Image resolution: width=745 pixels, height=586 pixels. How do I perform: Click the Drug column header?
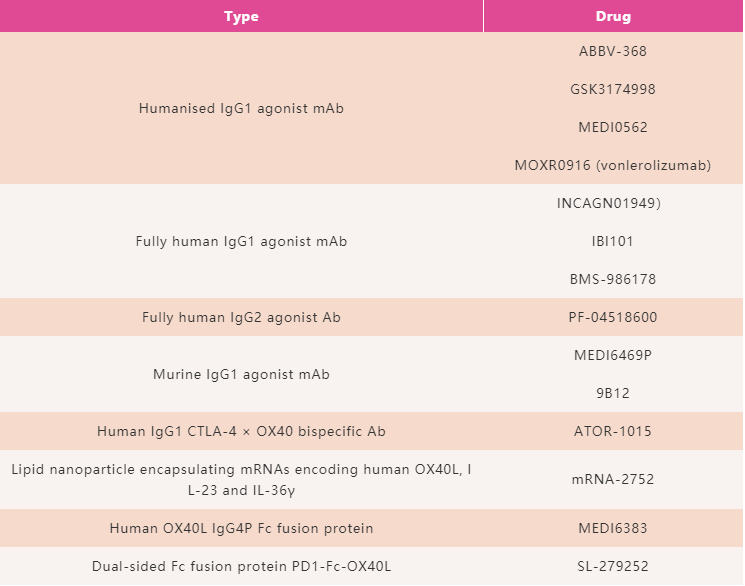click(613, 16)
